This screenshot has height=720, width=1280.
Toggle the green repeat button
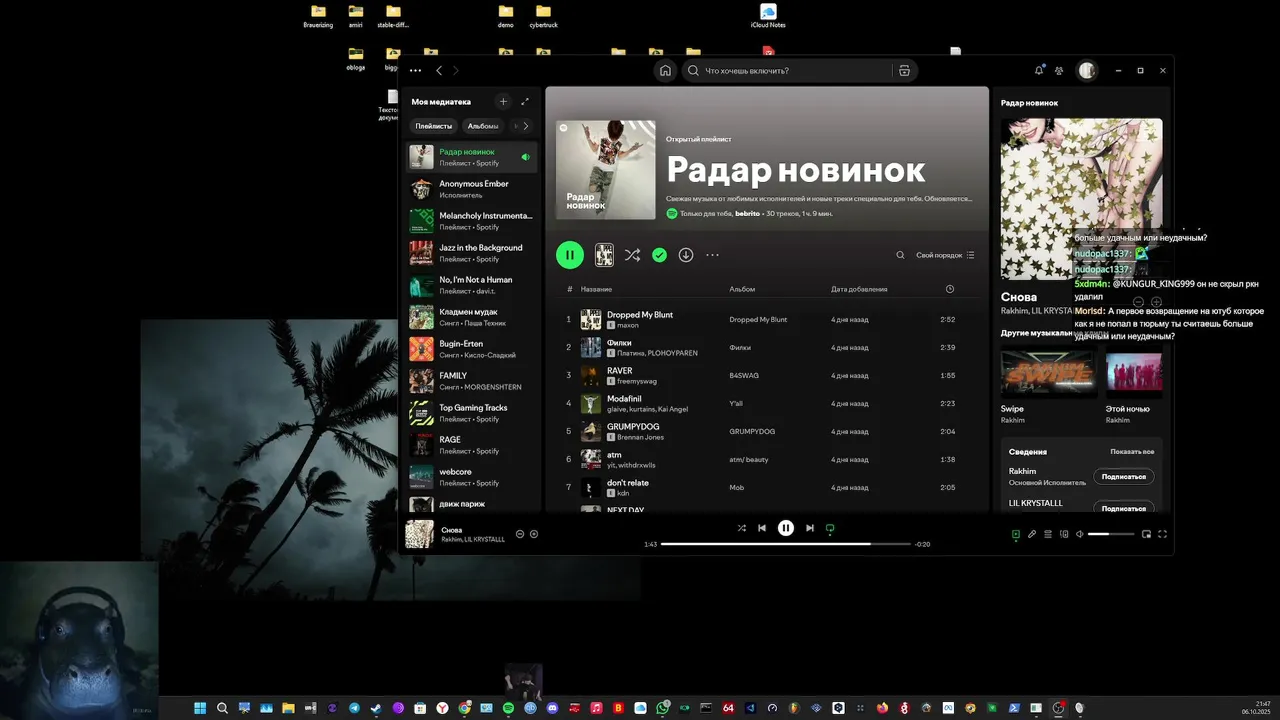coord(830,528)
